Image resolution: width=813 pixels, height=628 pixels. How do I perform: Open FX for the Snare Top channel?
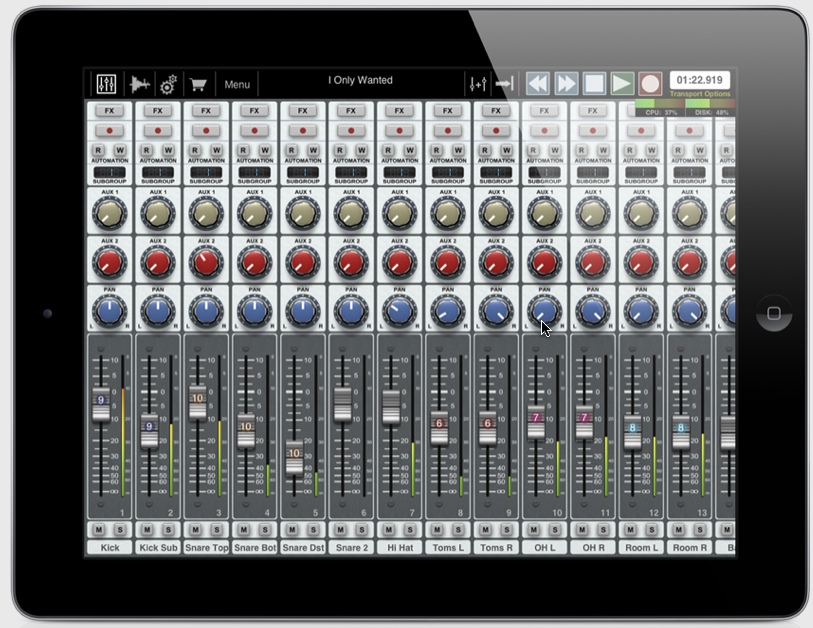point(206,110)
